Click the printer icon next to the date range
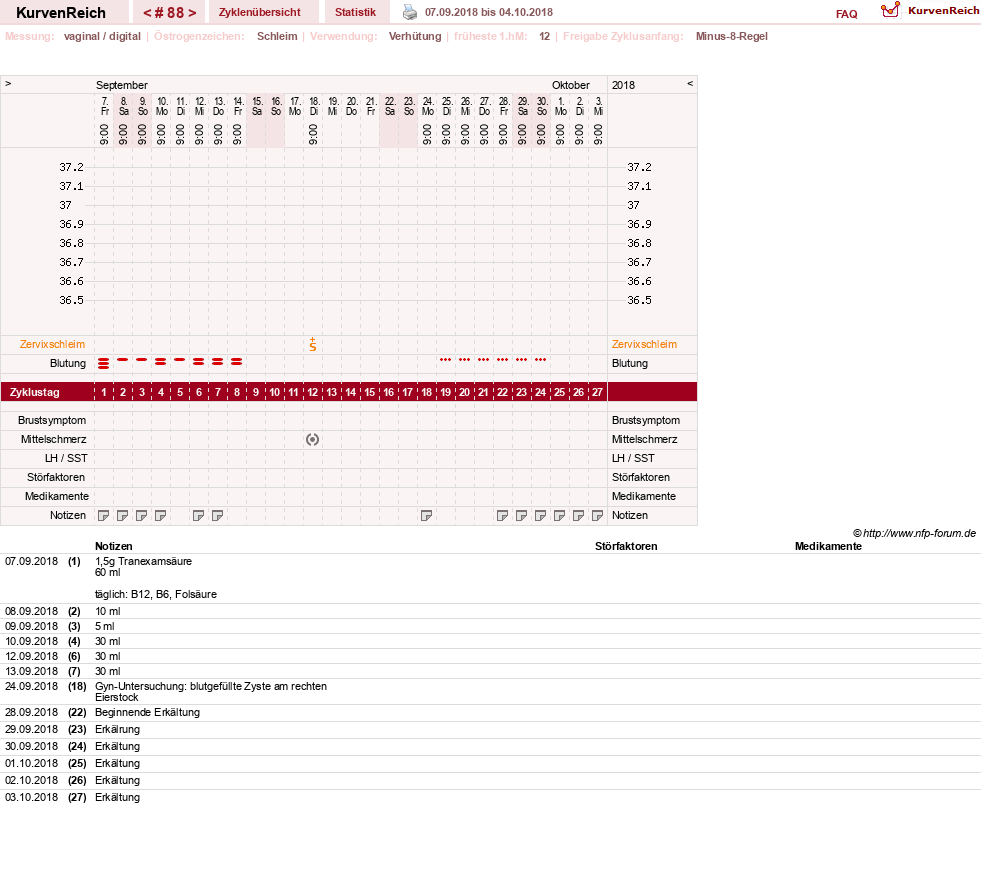 point(410,12)
